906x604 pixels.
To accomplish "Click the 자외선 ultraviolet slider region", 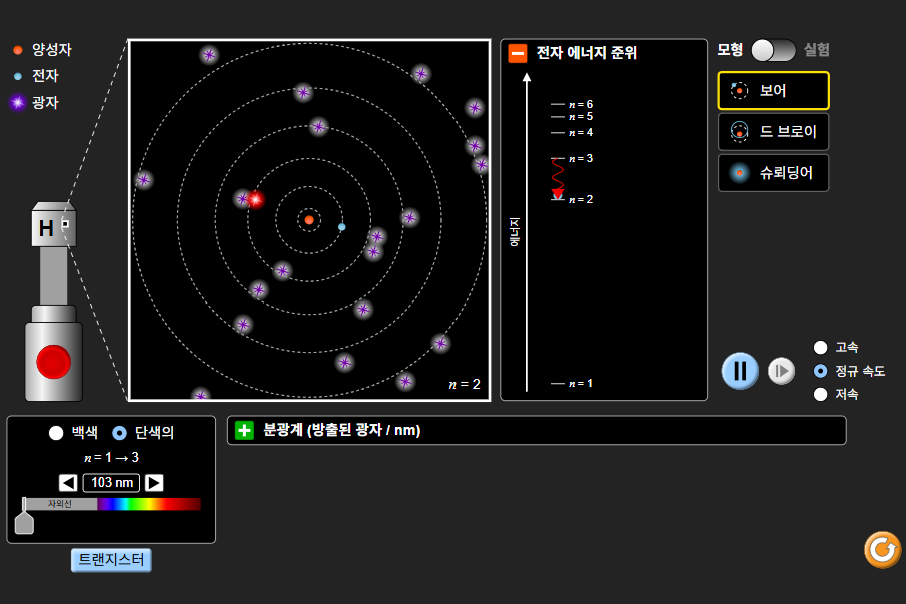I will coord(60,504).
